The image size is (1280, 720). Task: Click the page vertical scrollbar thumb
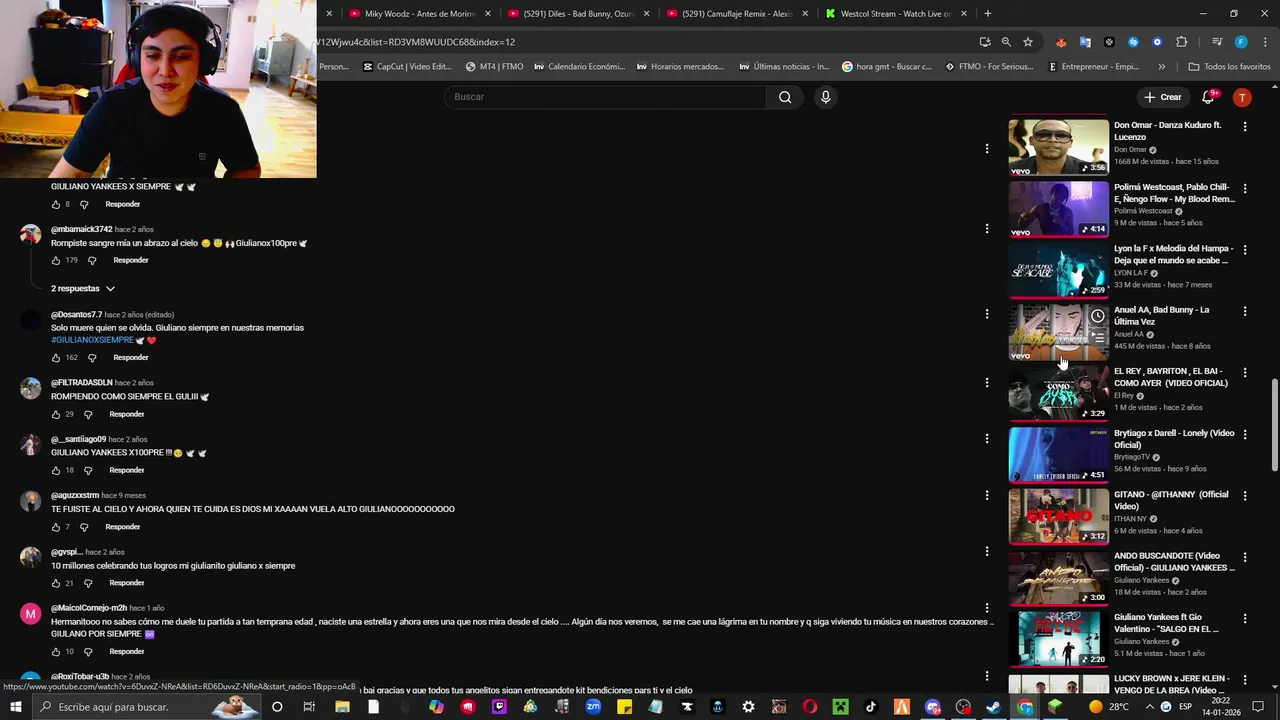pos(1274,424)
